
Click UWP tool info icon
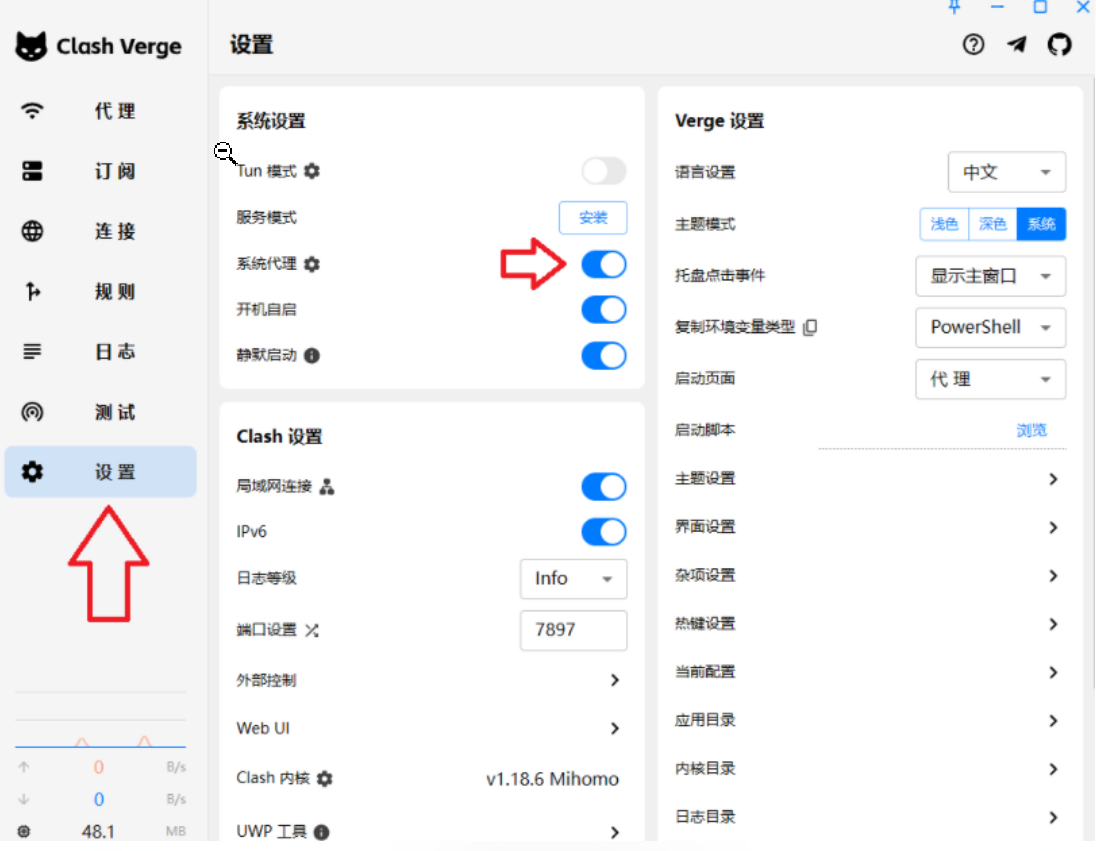(322, 832)
